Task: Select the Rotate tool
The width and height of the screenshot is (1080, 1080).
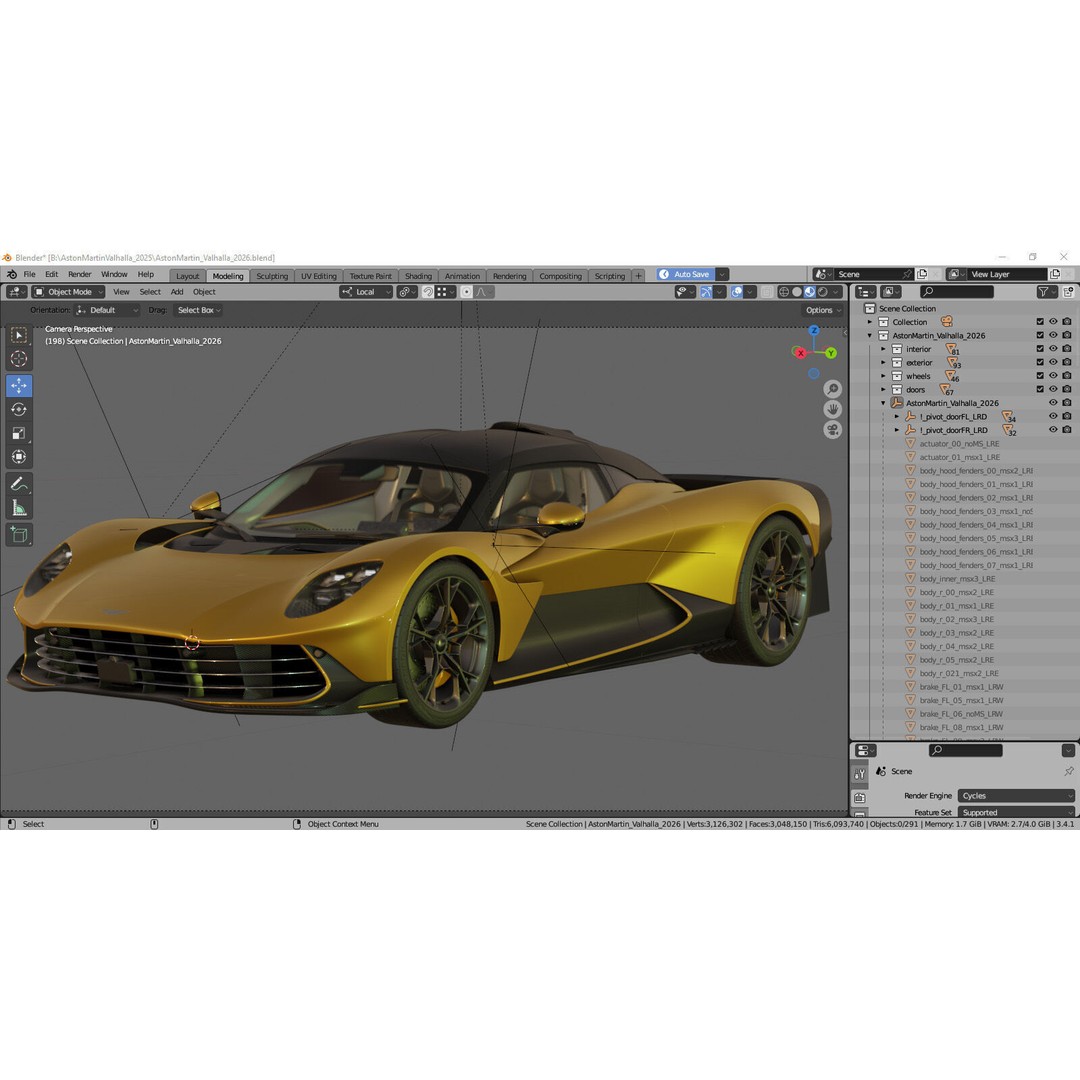Action: 19,409
